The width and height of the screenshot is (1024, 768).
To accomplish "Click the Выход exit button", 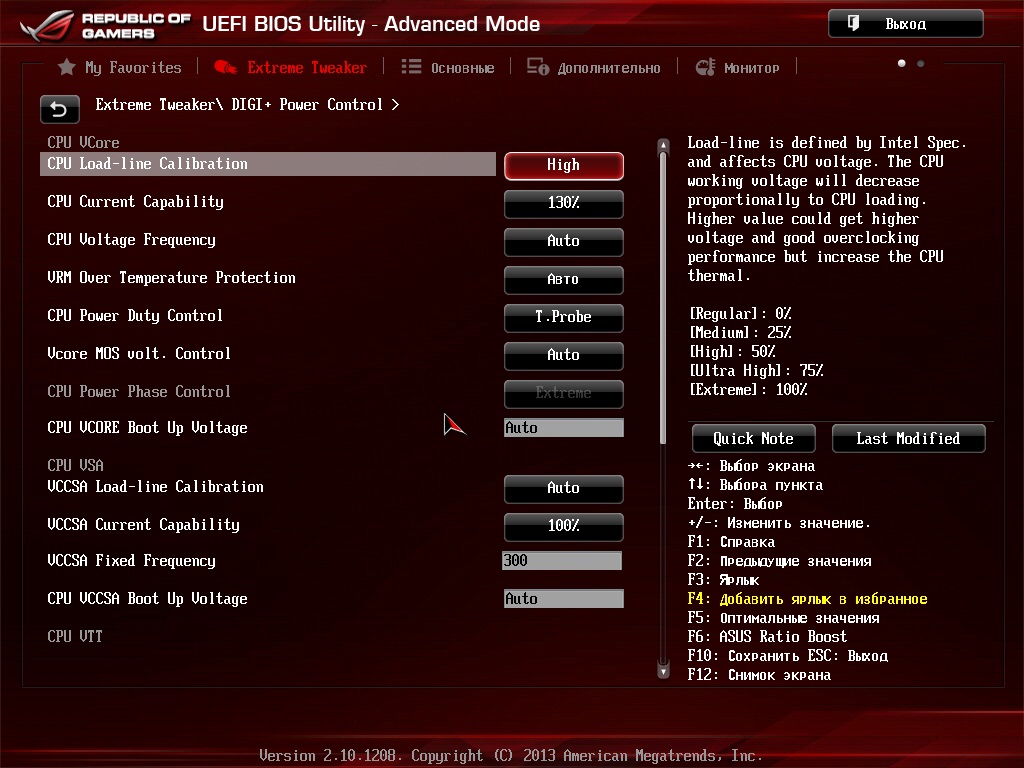I will tap(906, 24).
